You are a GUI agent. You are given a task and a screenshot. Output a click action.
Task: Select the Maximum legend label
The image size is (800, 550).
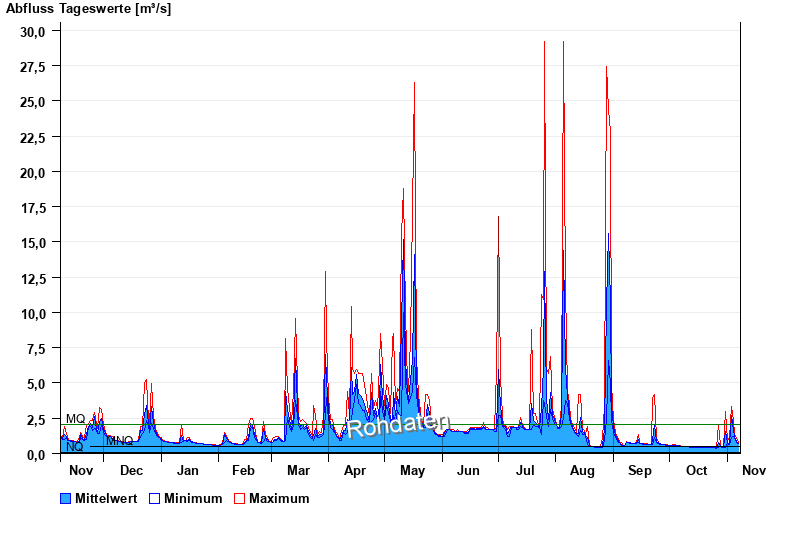[279, 498]
